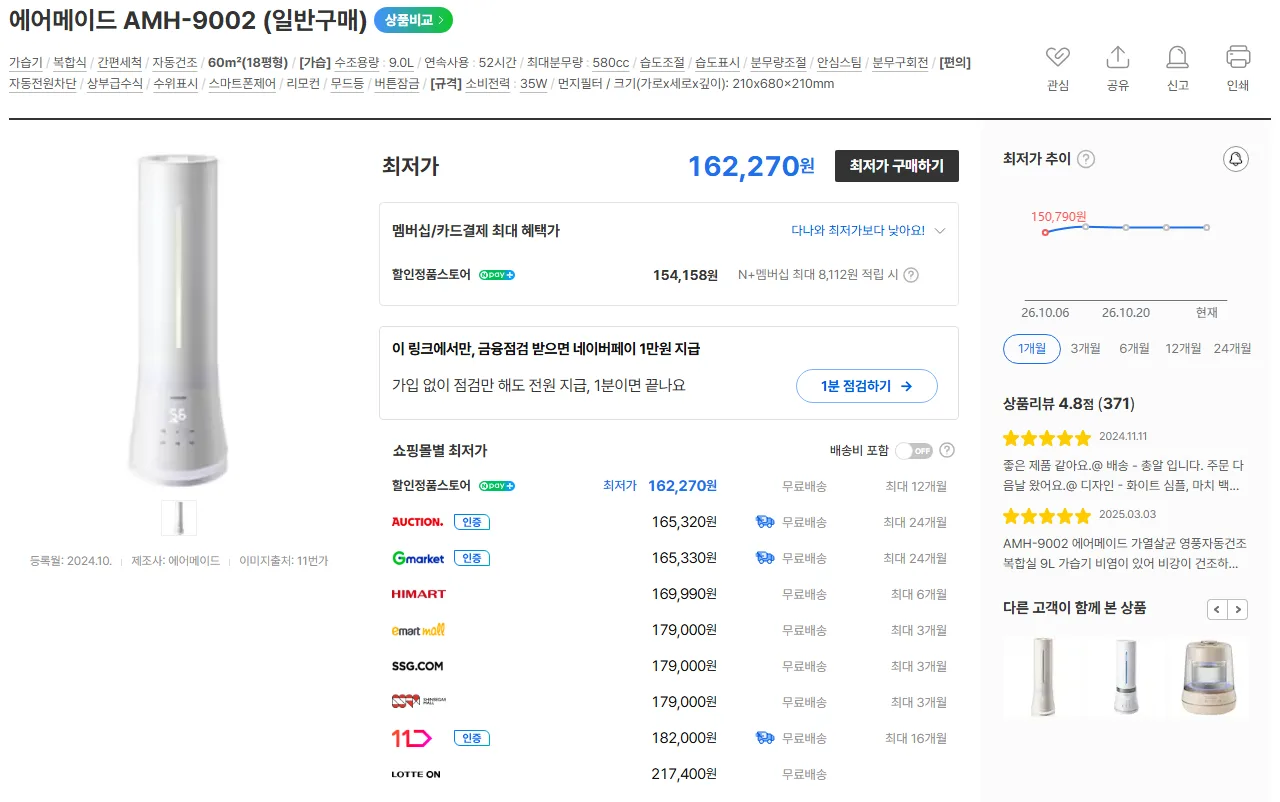This screenshot has height=802, width=1280.
Task: Click 이미지출처: 11번가 text
Action: tap(283, 561)
